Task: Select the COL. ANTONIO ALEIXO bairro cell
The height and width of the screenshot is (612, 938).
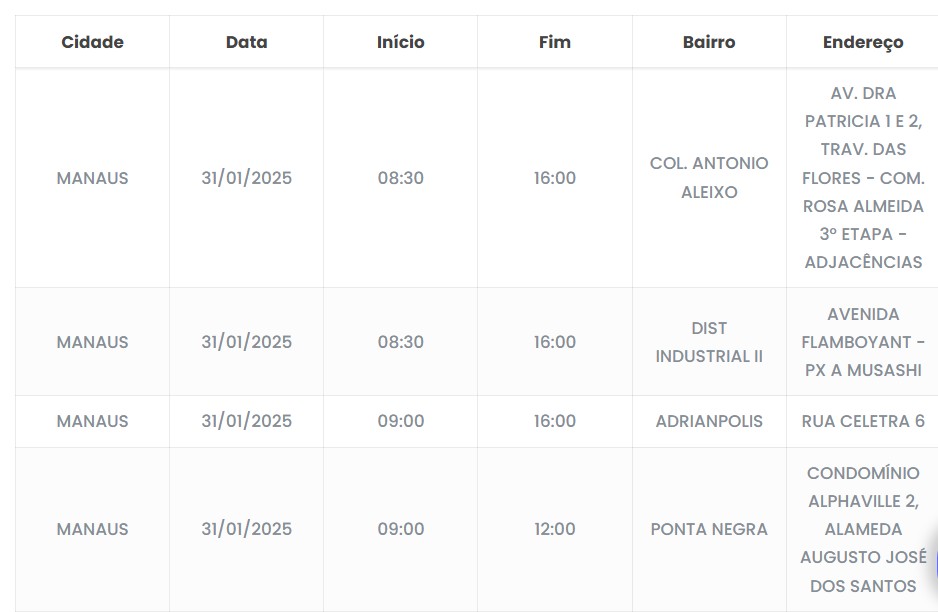Action: point(709,178)
